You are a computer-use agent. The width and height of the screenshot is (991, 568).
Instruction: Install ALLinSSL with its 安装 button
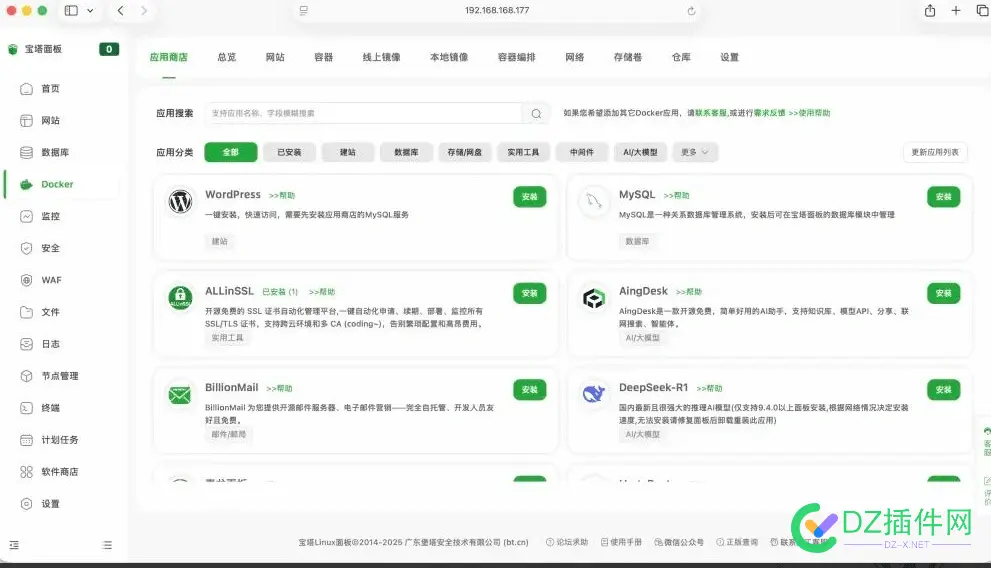(x=530, y=293)
